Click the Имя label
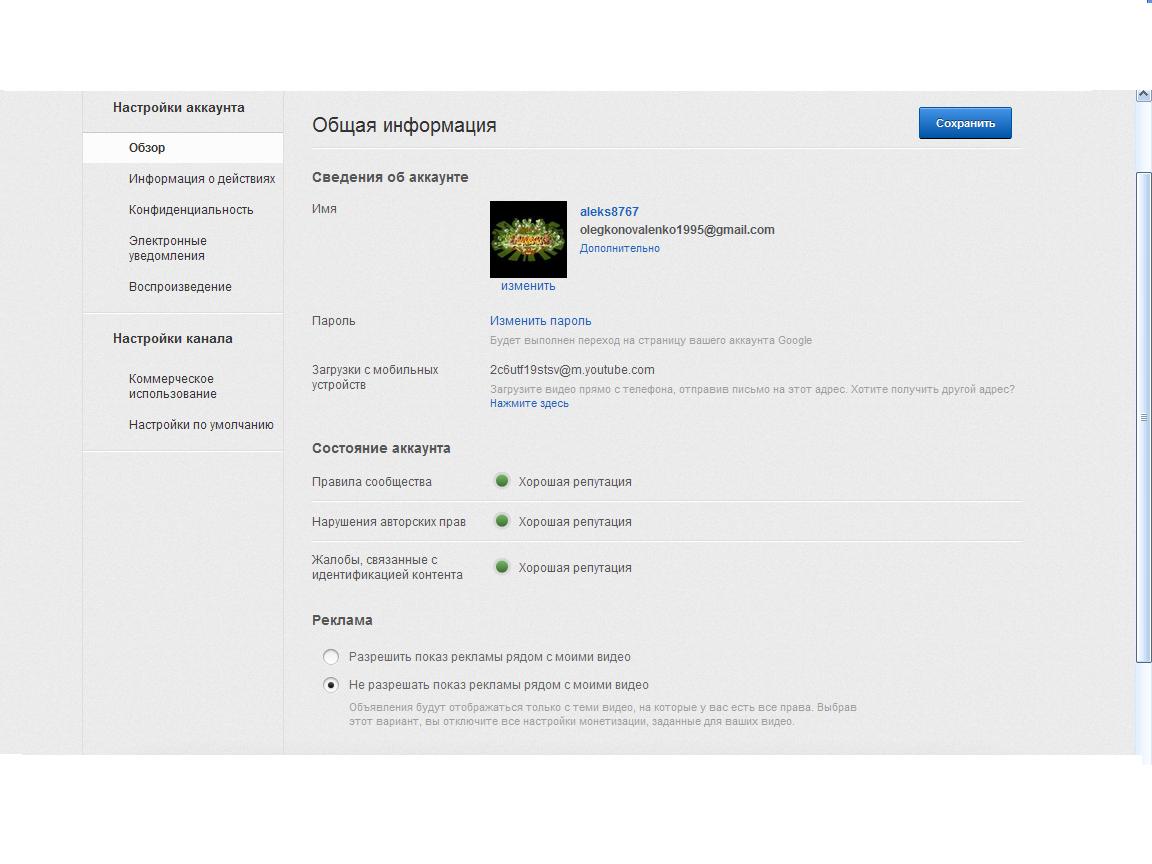 tap(324, 209)
